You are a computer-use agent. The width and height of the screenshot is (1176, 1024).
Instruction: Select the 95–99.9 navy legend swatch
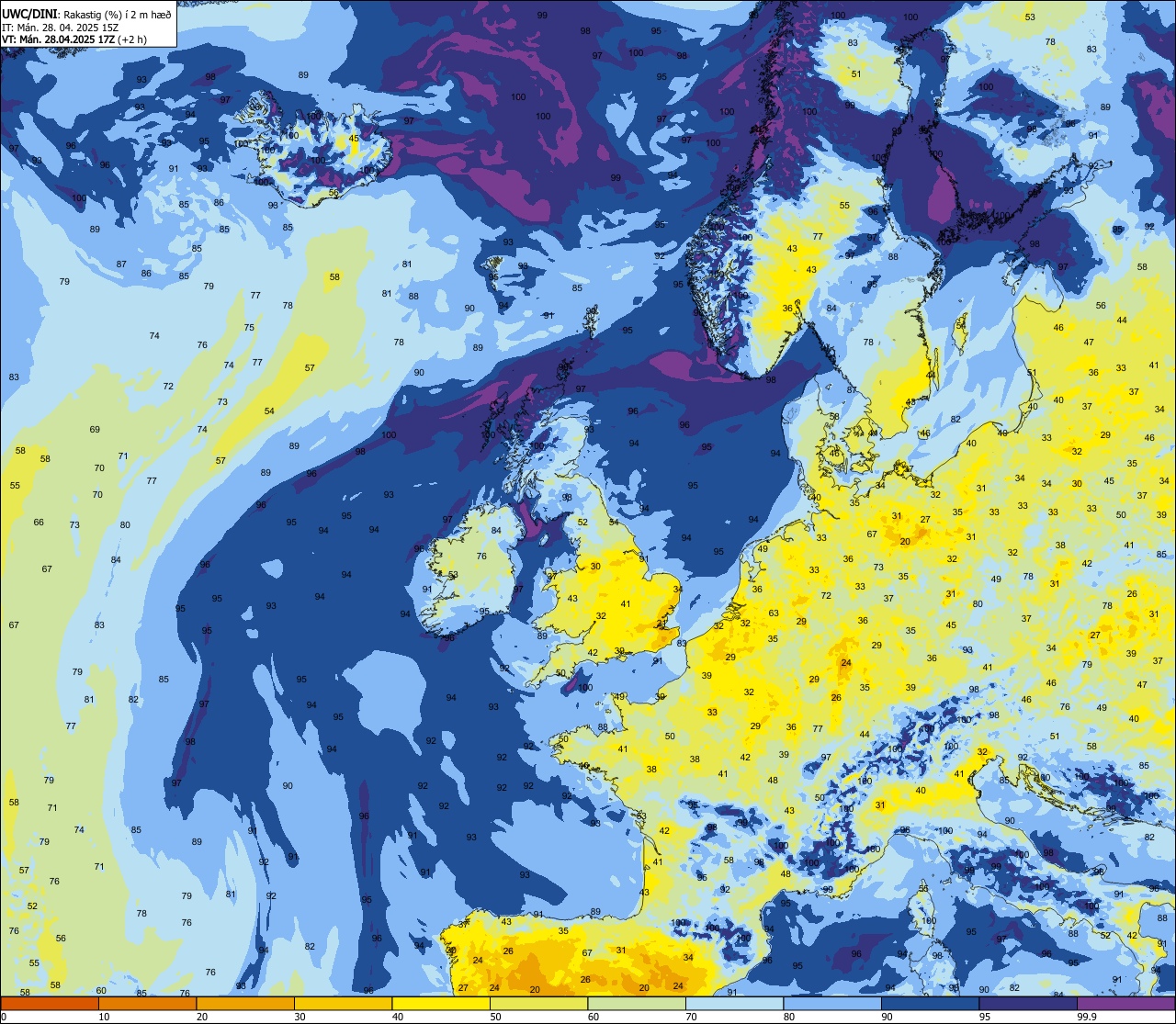point(1028,1003)
